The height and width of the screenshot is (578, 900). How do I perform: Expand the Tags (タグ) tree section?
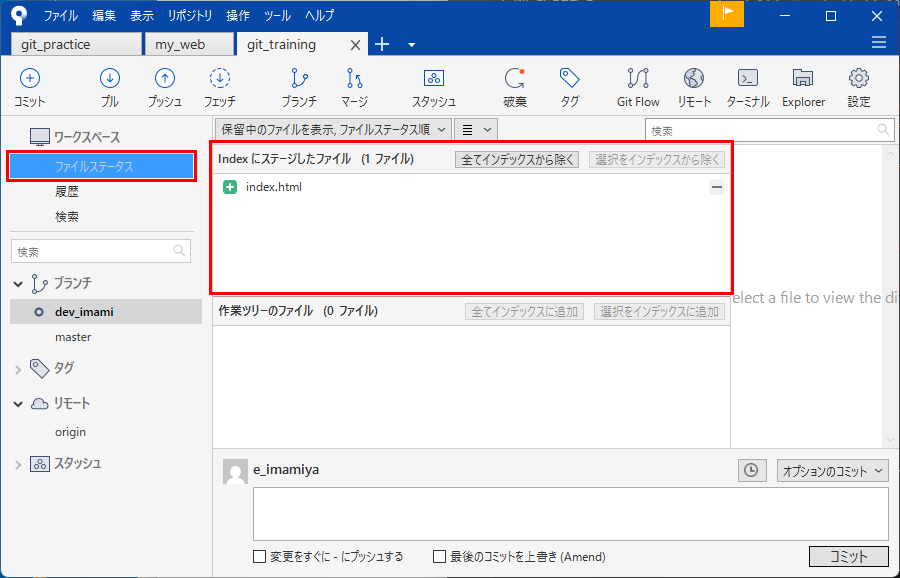click(18, 369)
